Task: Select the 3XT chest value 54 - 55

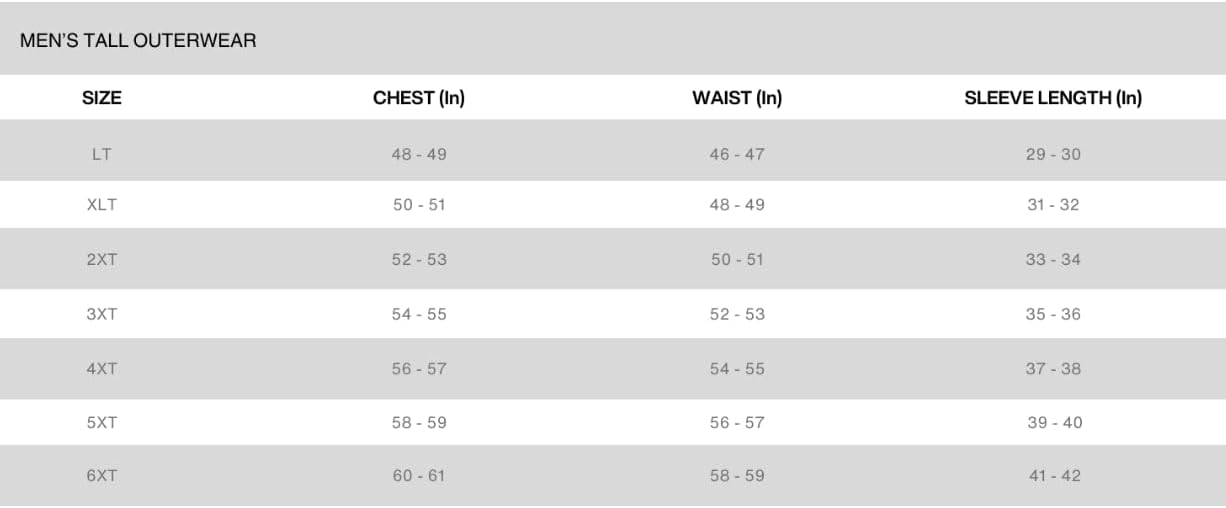Action: pyautogui.click(x=419, y=314)
